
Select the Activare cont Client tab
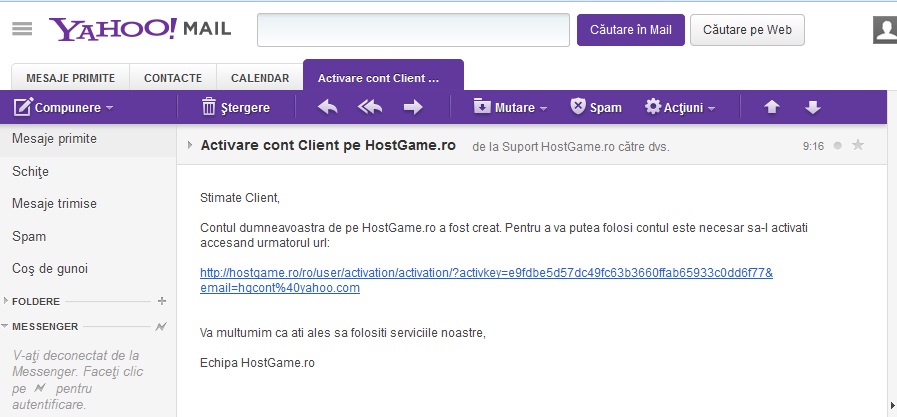383,77
